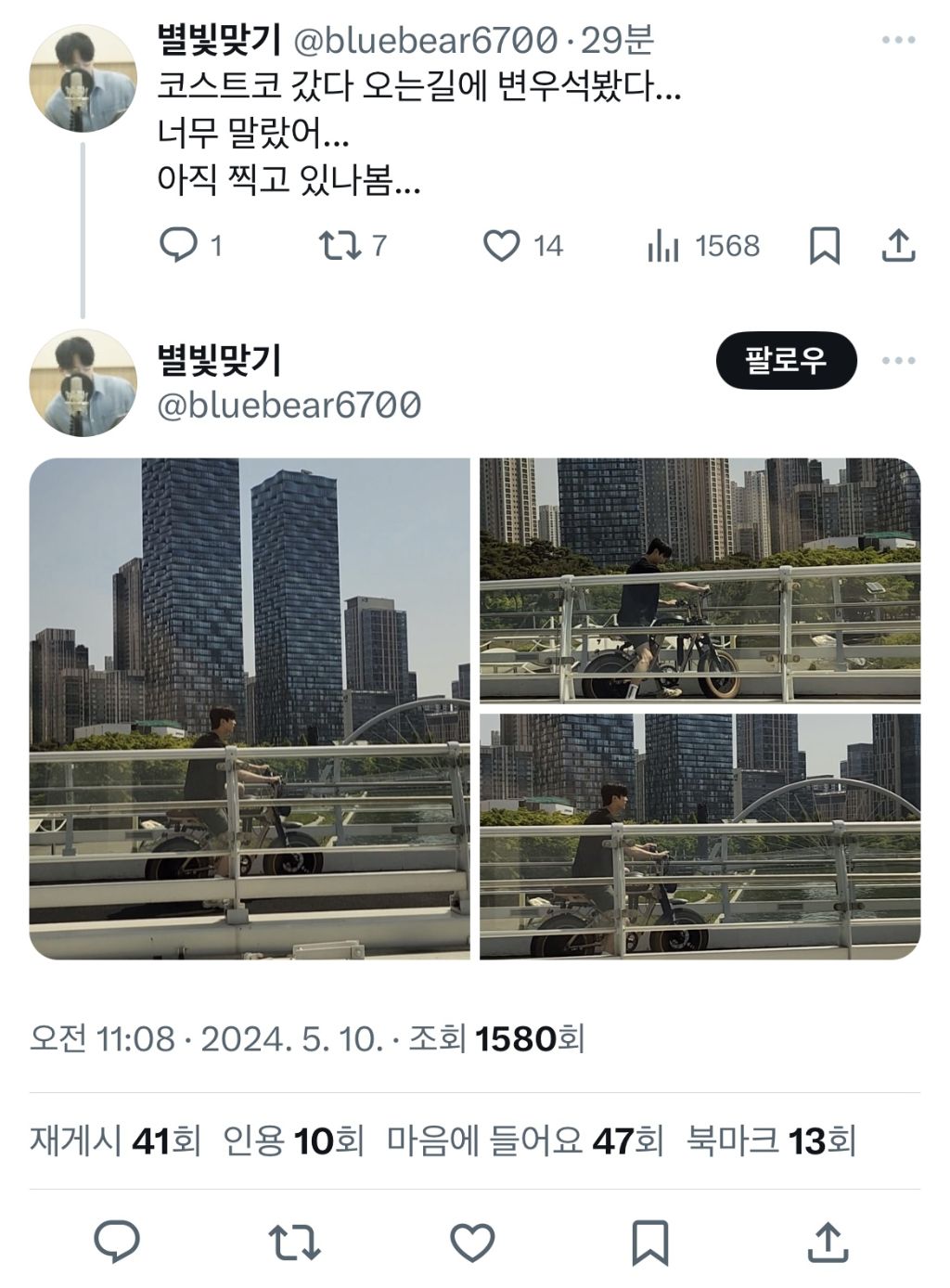Retweet the first tweet showing 7 reposts

(353, 246)
